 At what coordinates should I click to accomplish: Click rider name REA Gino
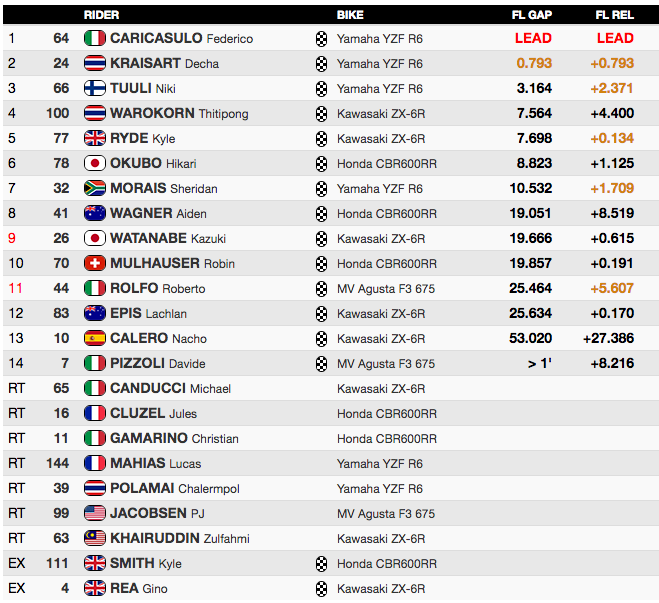point(139,588)
